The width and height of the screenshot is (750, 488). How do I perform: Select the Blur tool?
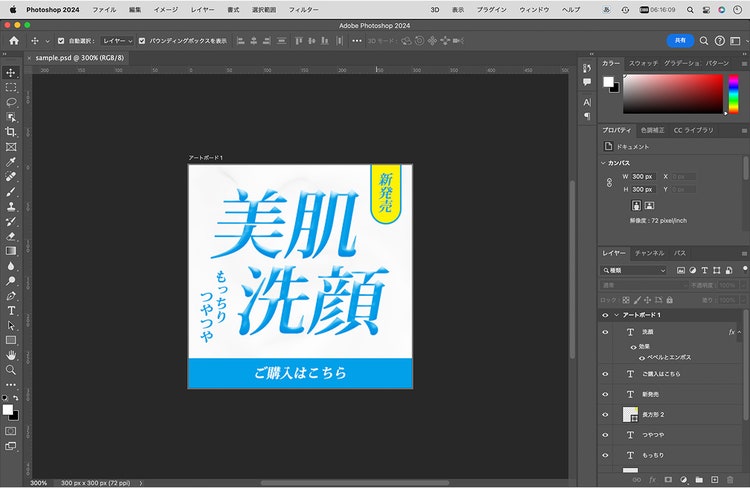coord(11,266)
